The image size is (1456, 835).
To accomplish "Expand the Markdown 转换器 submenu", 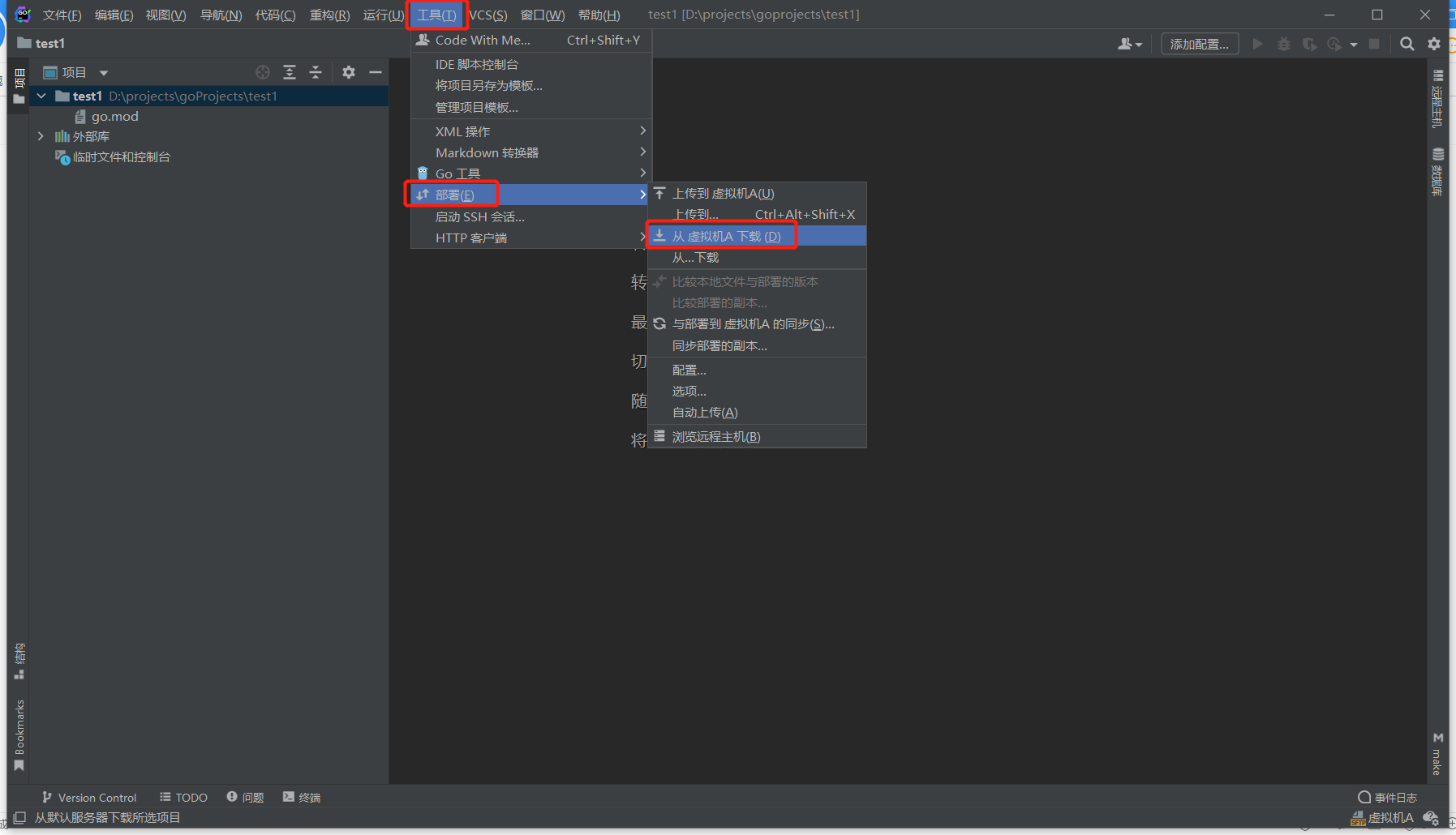I will point(531,152).
